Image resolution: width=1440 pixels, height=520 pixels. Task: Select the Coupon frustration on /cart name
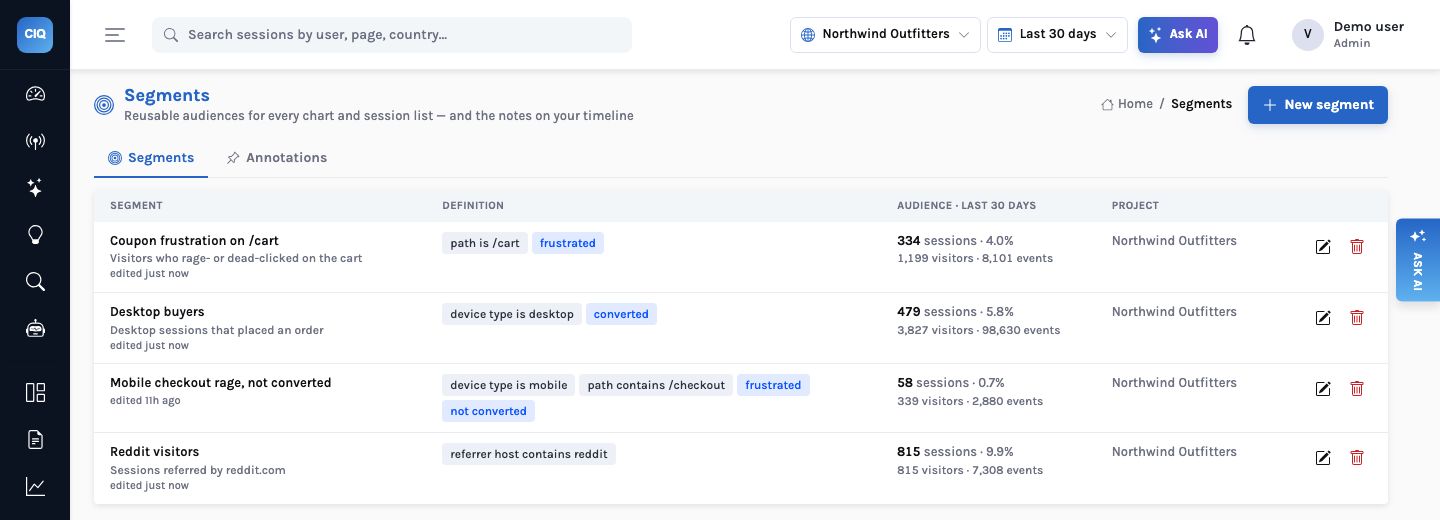[194, 241]
